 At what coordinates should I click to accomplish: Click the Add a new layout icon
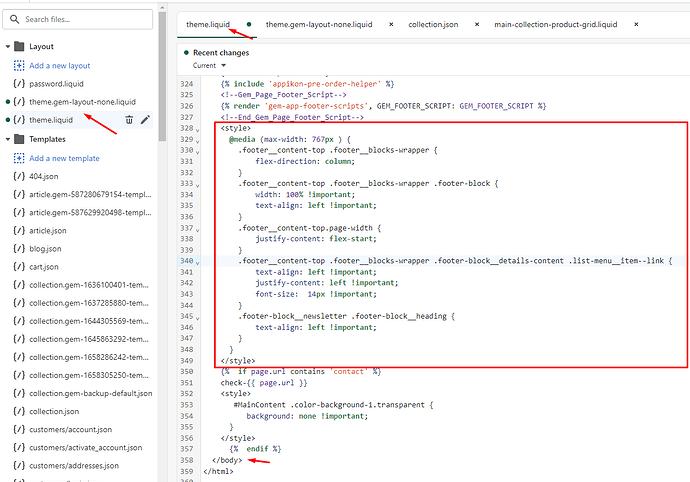pos(19,66)
